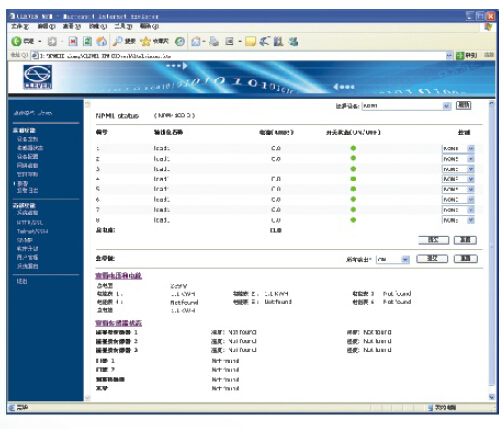Click the green Refresh page icon
The image size is (501, 429).
coord(87,41)
